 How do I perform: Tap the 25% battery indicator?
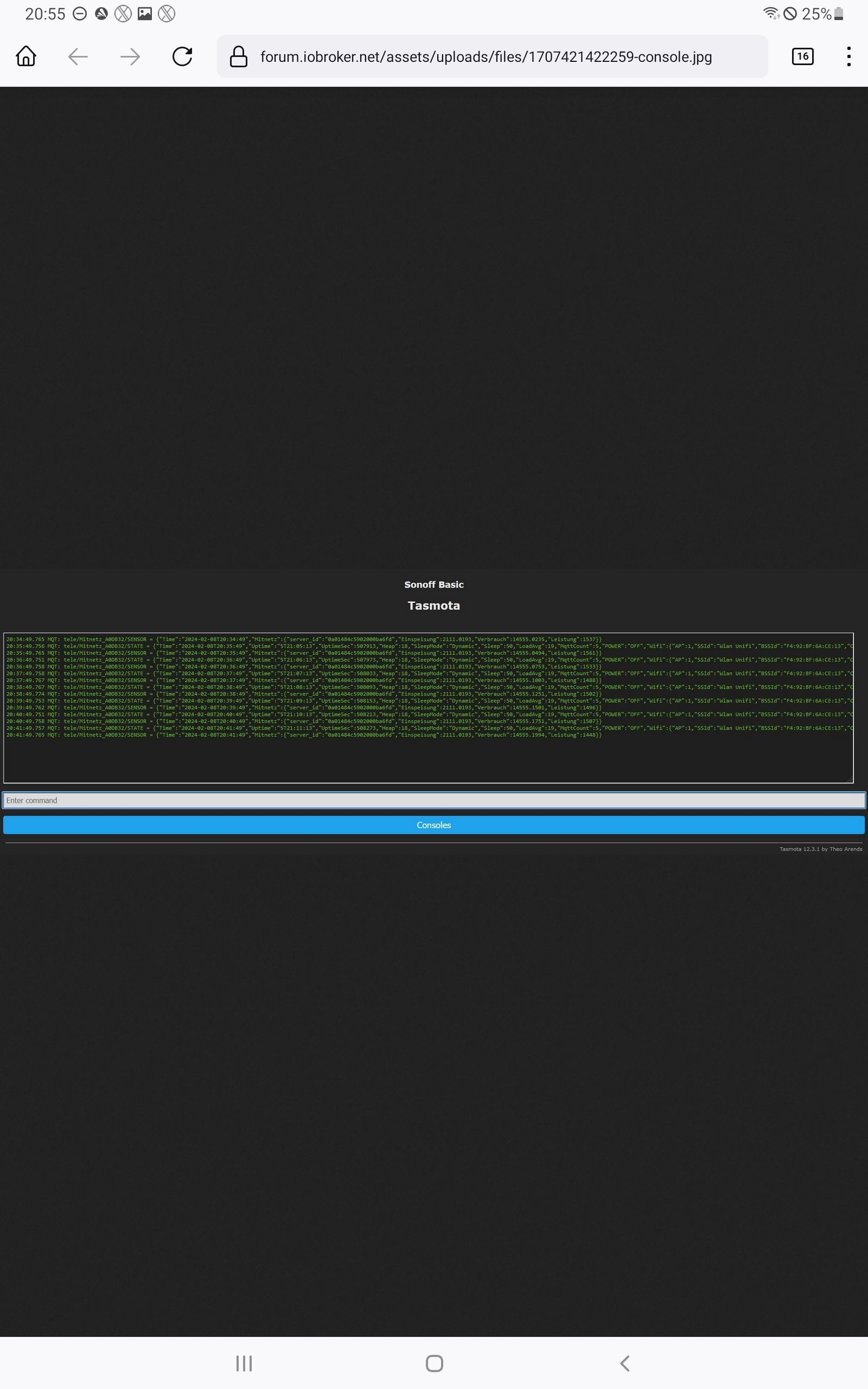point(822,14)
